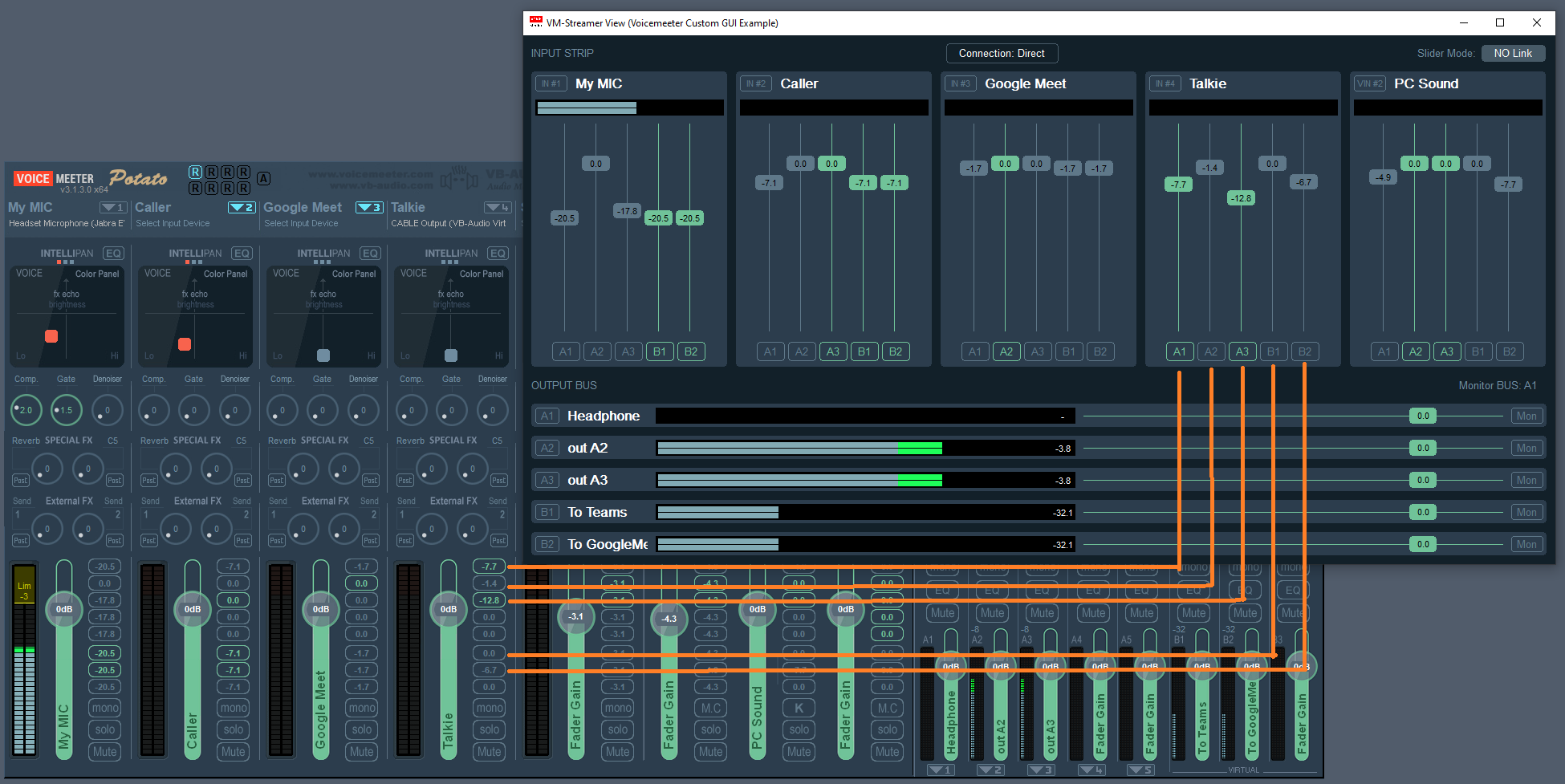Click Headphone bus gain slider handle
Viewport: 1565px width, 784px height.
tap(1423, 416)
